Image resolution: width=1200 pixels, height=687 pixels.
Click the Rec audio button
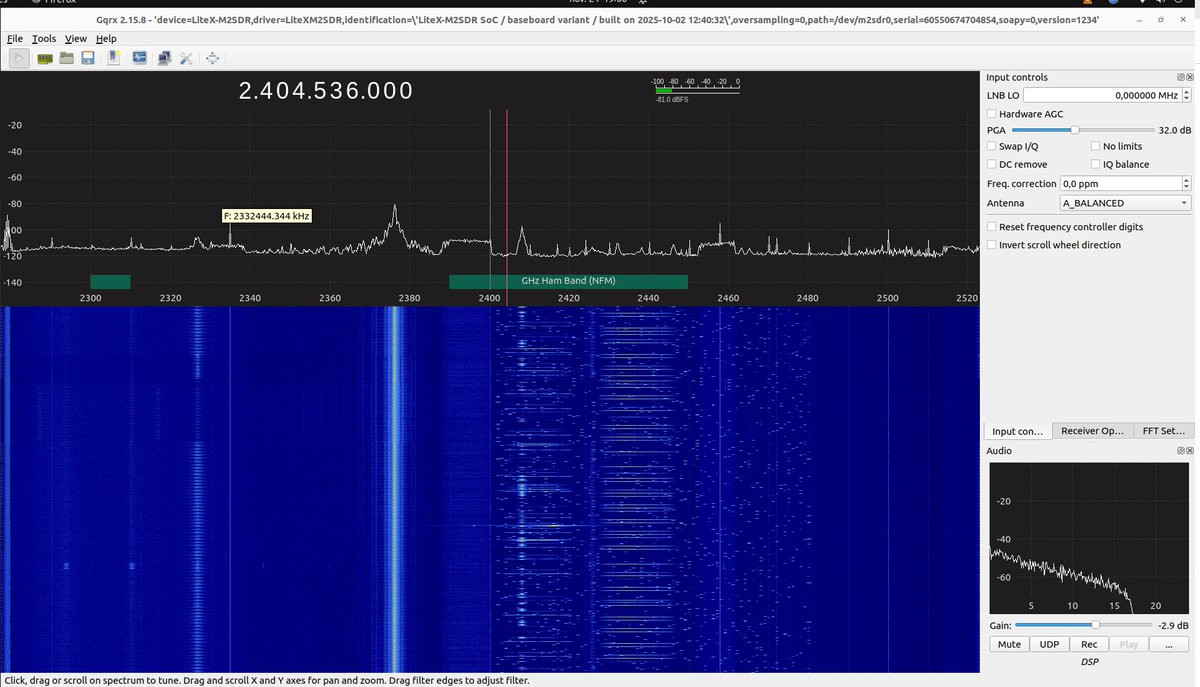[1089, 644]
